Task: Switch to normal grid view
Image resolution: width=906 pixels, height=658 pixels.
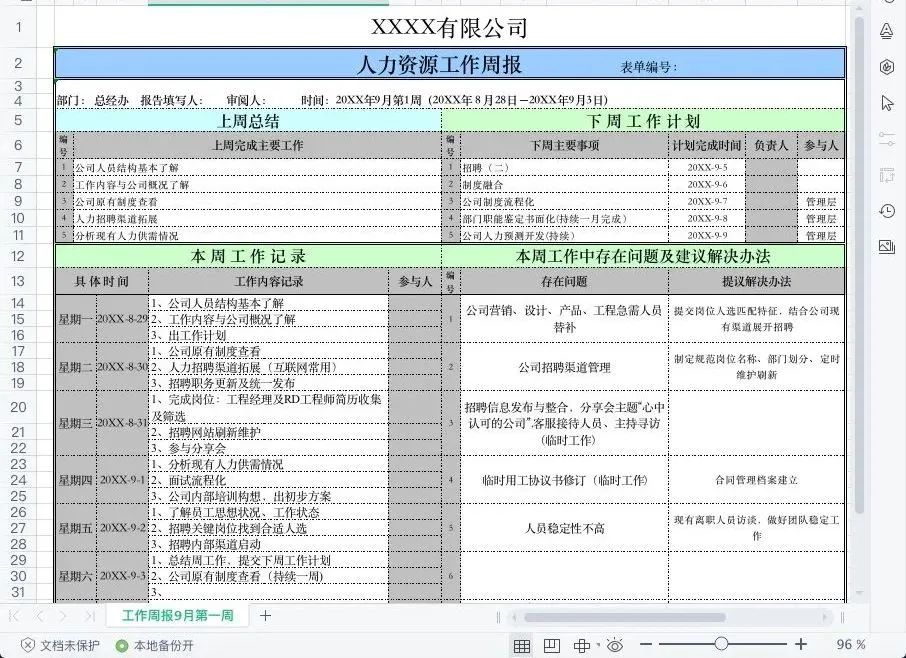Action: [522, 645]
